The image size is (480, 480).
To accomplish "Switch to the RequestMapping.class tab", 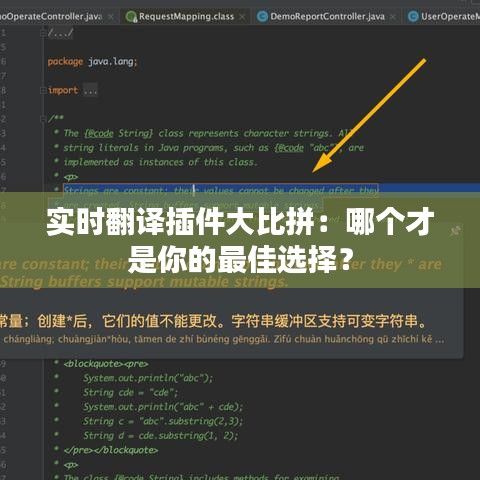I will 186,16.
